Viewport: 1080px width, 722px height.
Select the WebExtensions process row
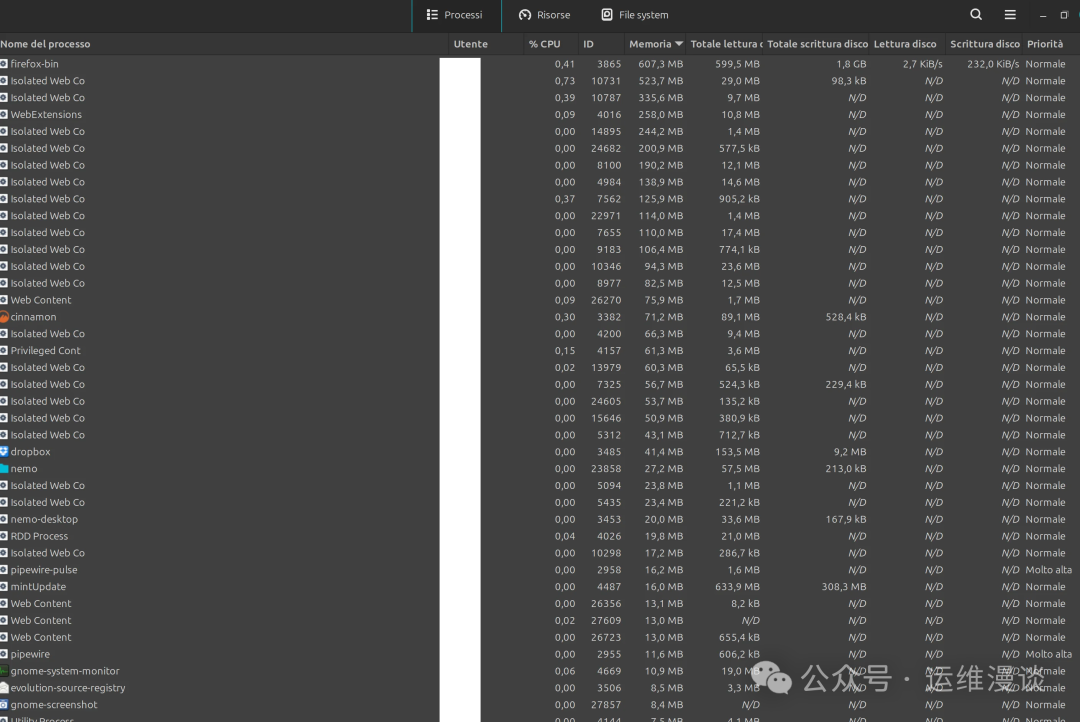pyautogui.click(x=540, y=114)
